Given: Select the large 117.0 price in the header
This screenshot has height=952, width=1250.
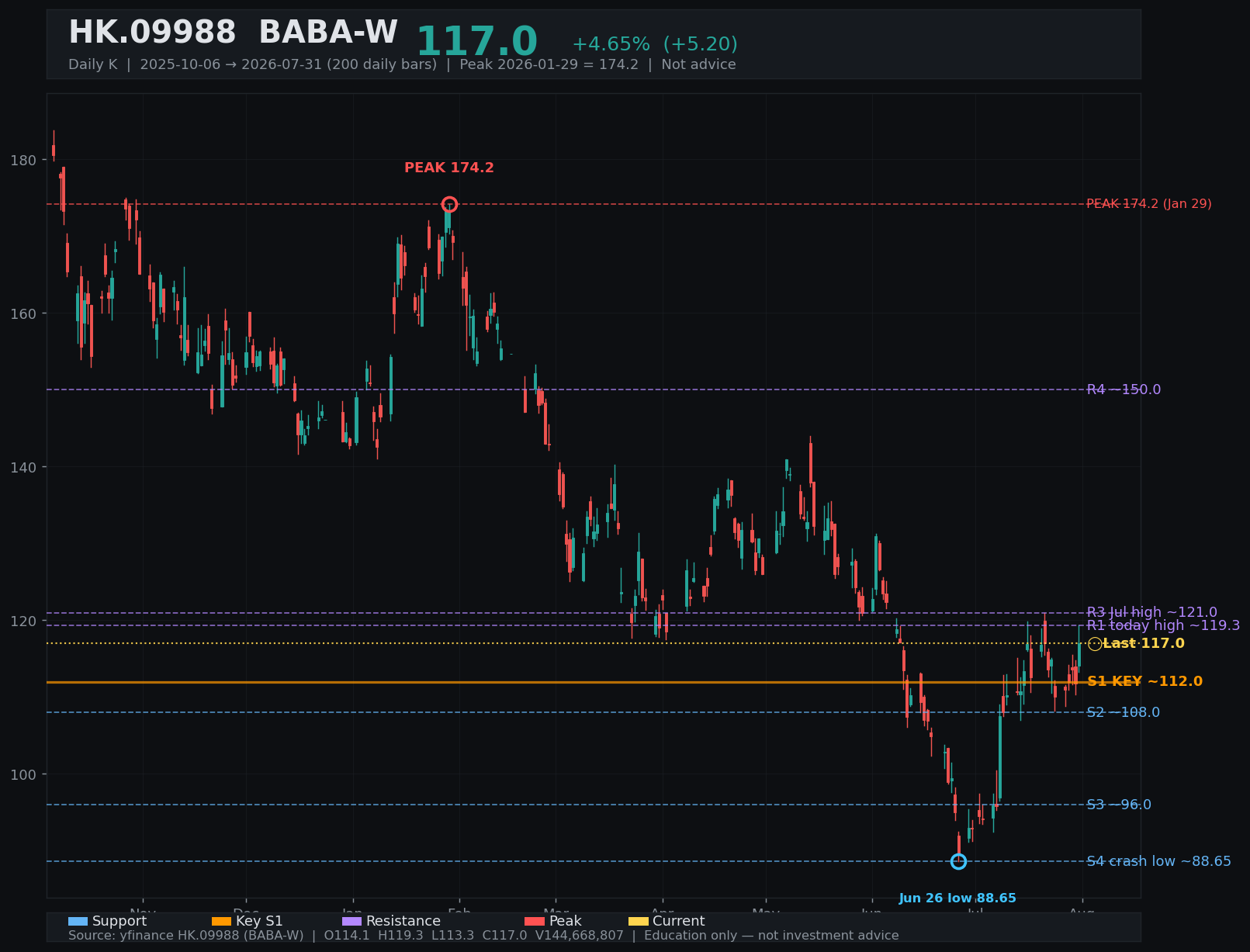Looking at the screenshot, I should pyautogui.click(x=476, y=42).
